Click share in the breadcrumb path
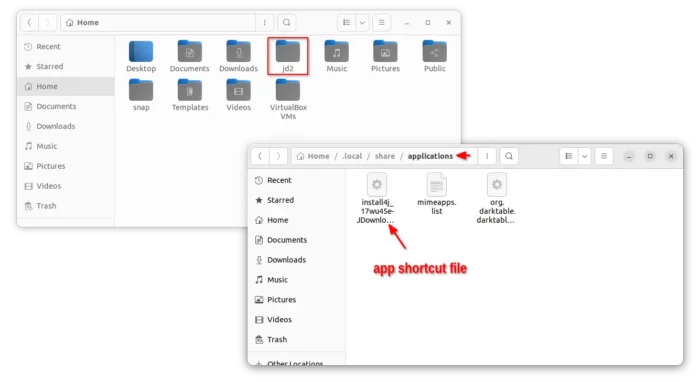Image resolution: width=700 pixels, height=382 pixels. coord(385,156)
